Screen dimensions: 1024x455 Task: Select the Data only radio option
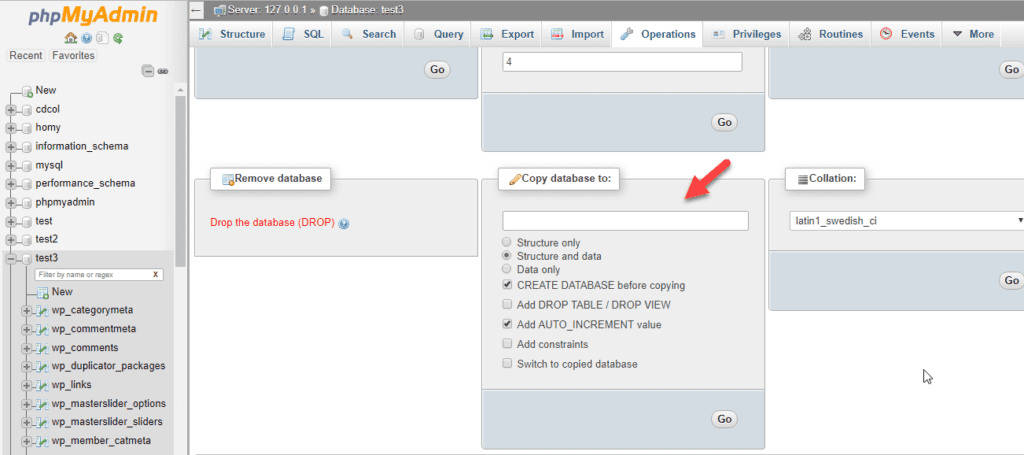507,269
